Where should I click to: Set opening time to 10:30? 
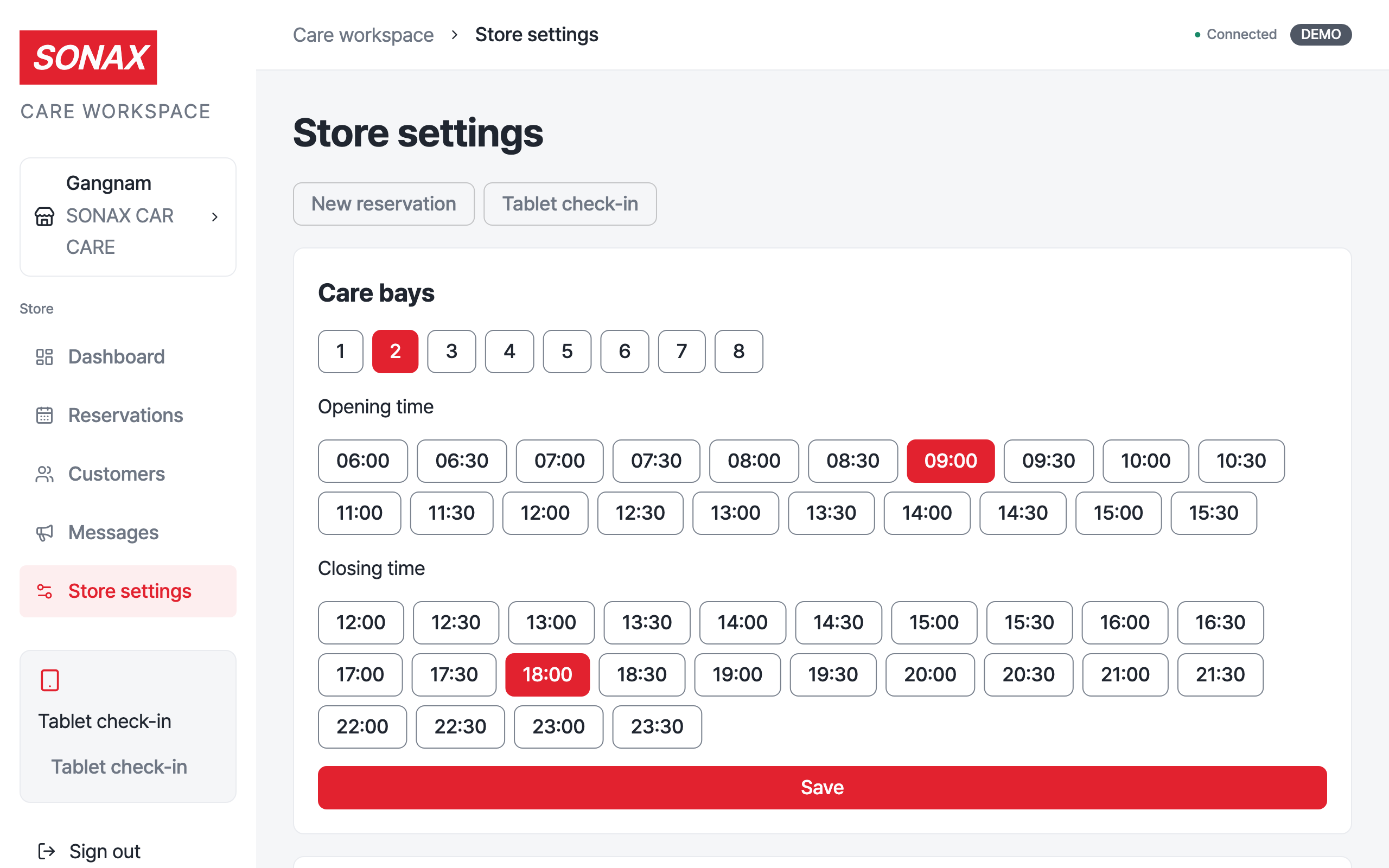[x=1241, y=461]
